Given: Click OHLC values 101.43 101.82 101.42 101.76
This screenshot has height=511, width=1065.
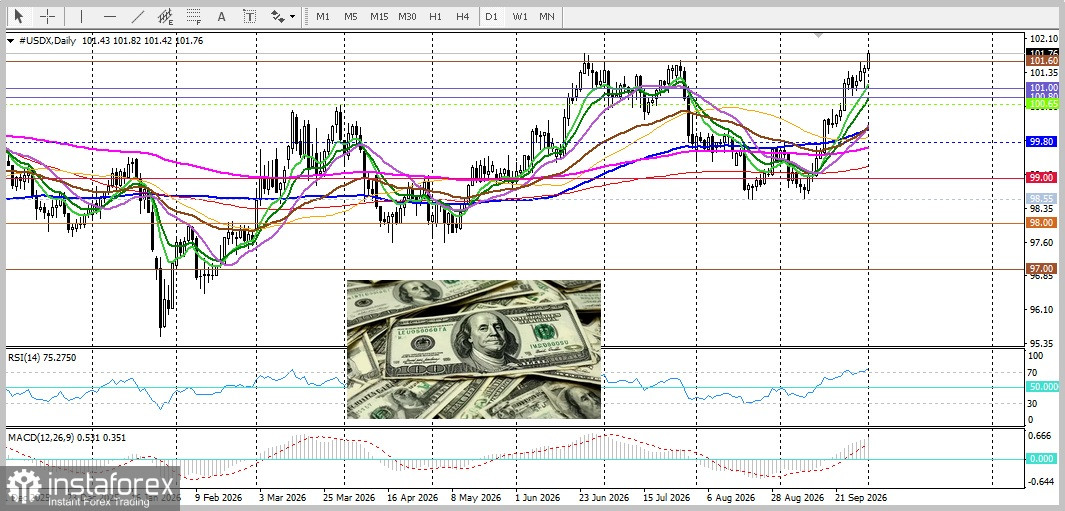Looking at the screenshot, I should coord(142,41).
